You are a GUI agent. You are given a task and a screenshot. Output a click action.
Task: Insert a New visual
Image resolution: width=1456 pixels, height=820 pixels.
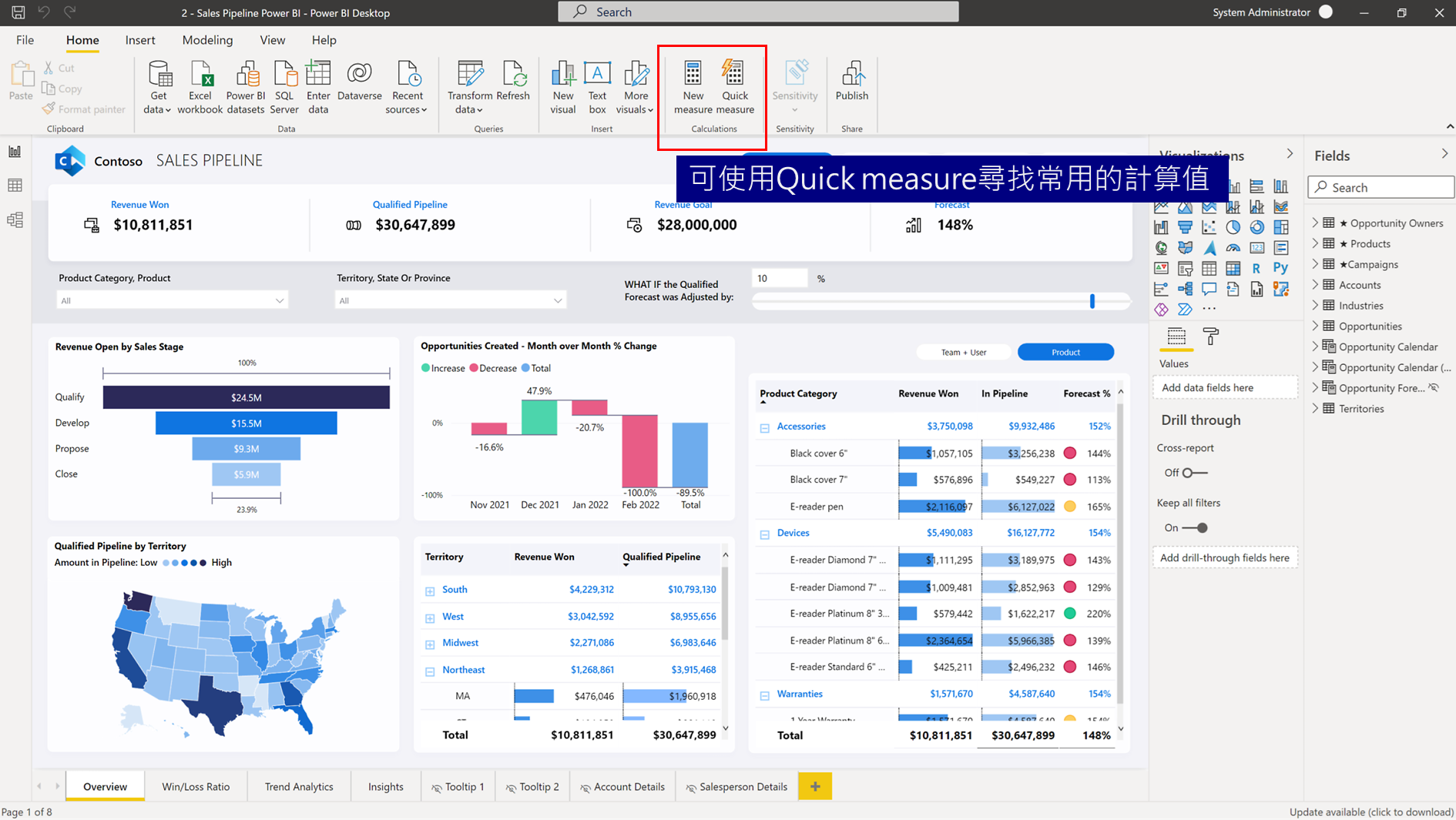tap(563, 88)
